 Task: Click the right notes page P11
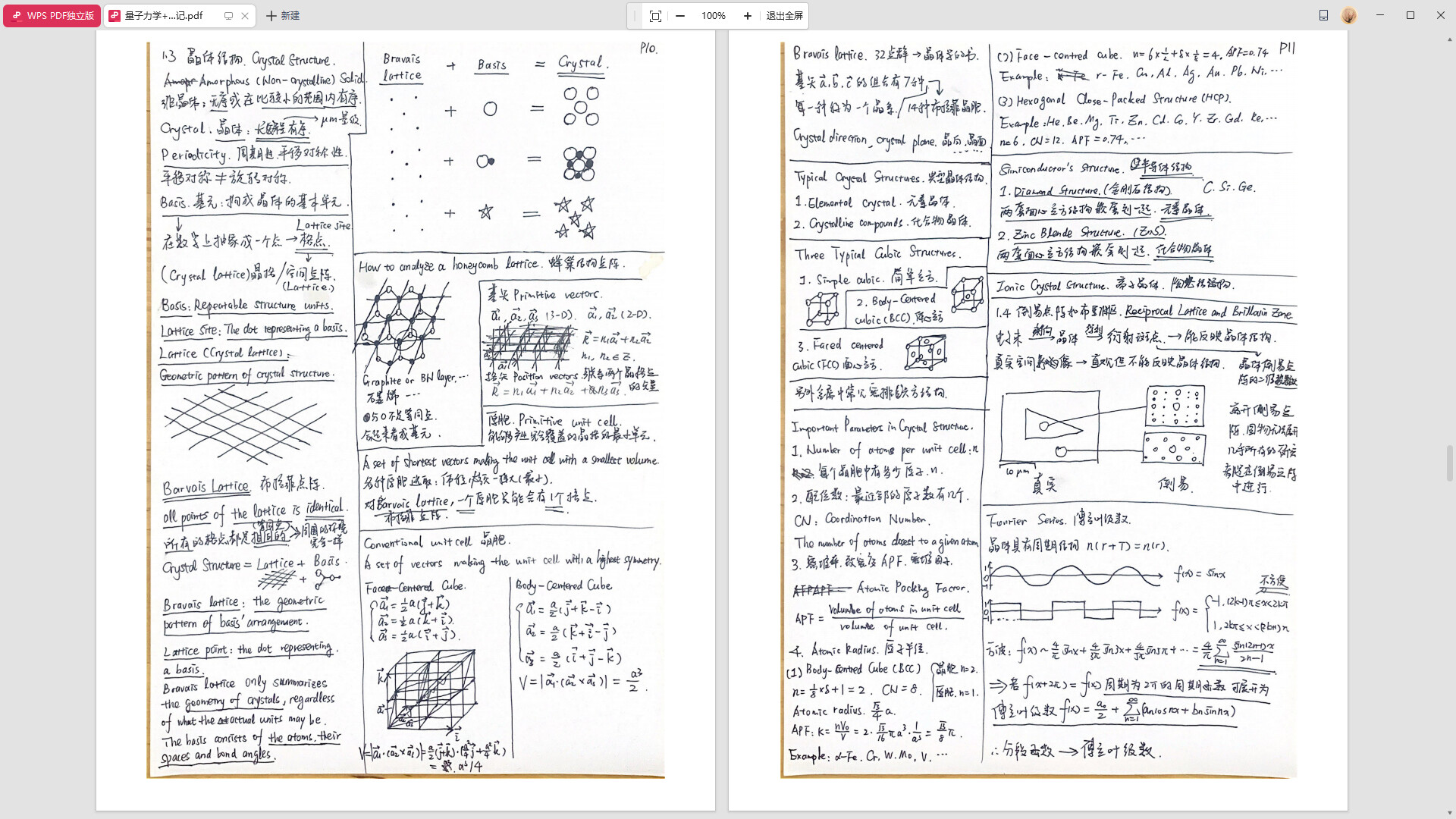1037,409
